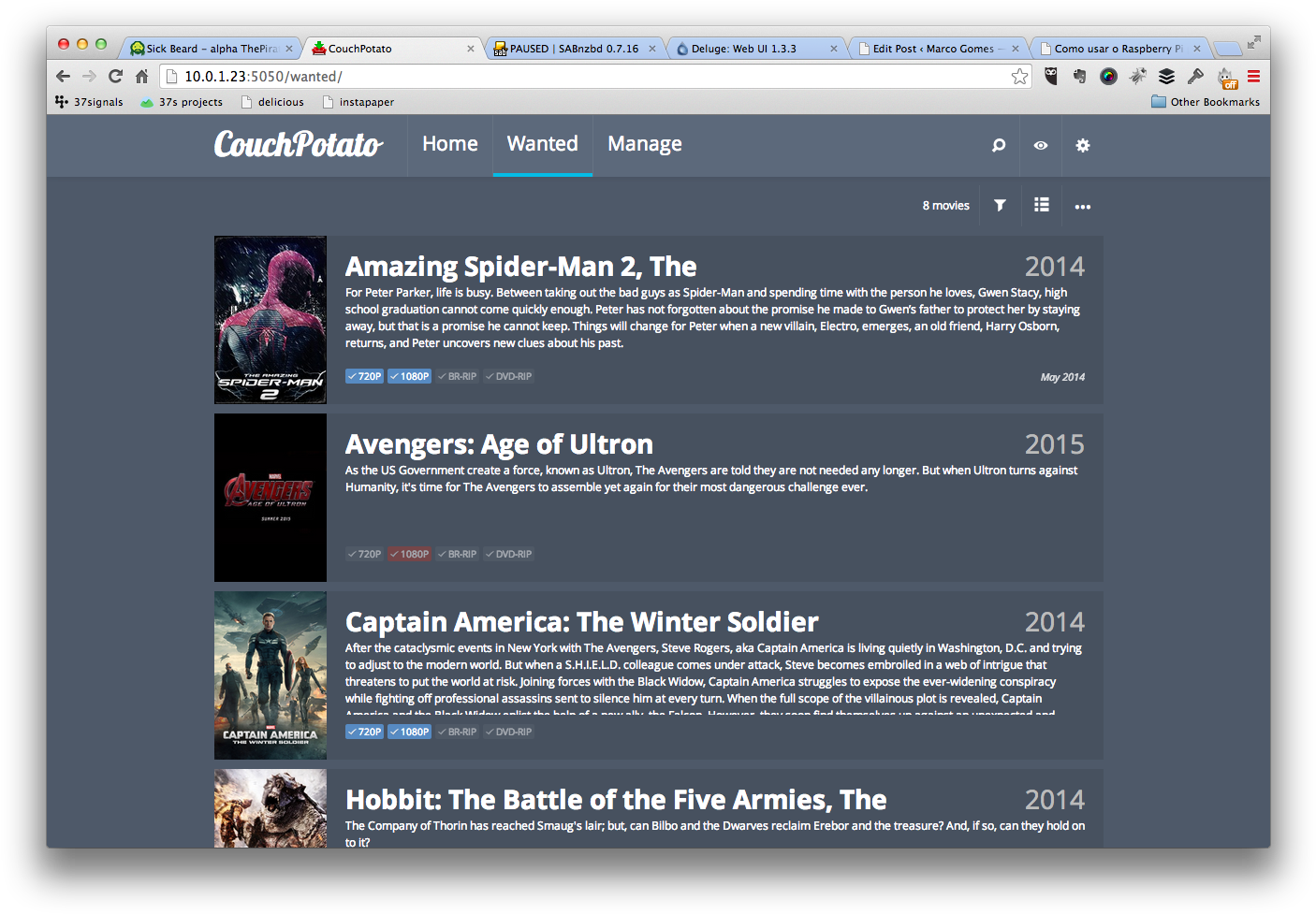
Task: Click the CouchPotato logo
Action: coord(298,144)
